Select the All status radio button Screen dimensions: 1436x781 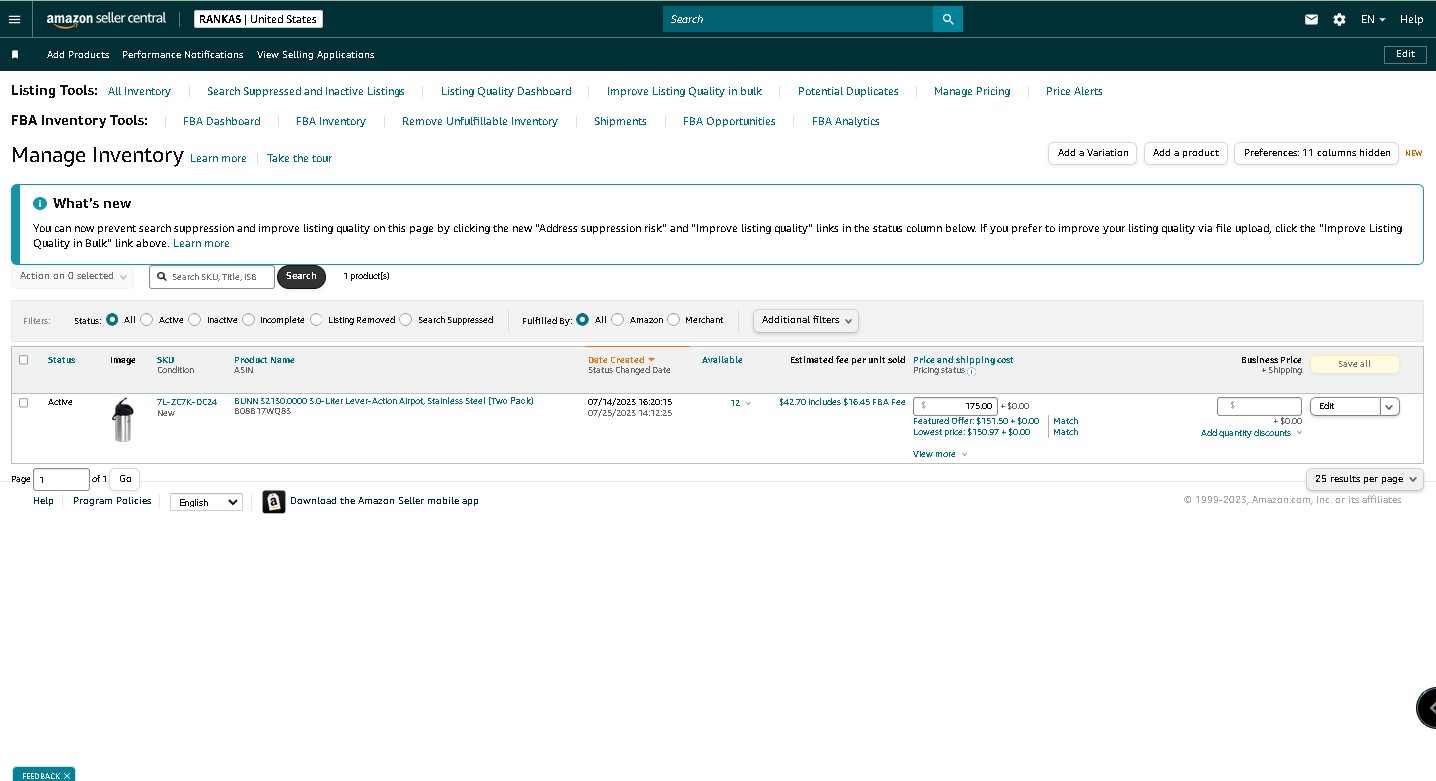pos(113,320)
